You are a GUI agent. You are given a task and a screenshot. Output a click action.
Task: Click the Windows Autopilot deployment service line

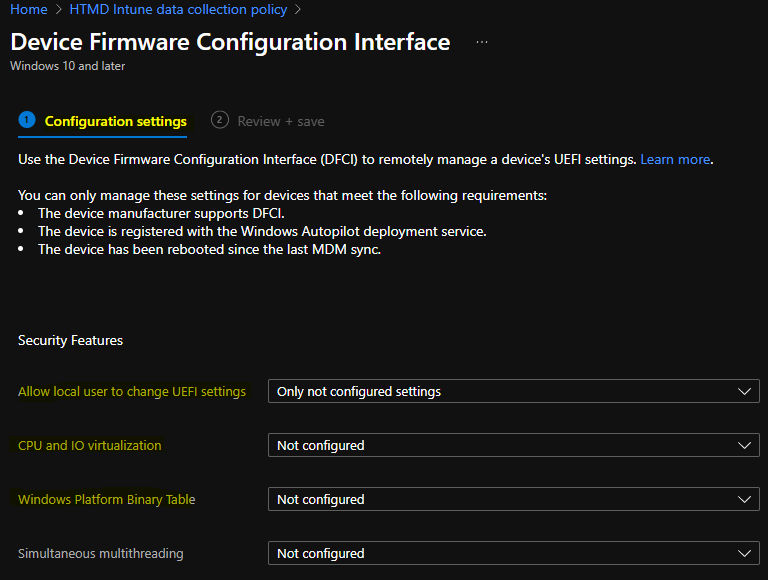tap(262, 231)
